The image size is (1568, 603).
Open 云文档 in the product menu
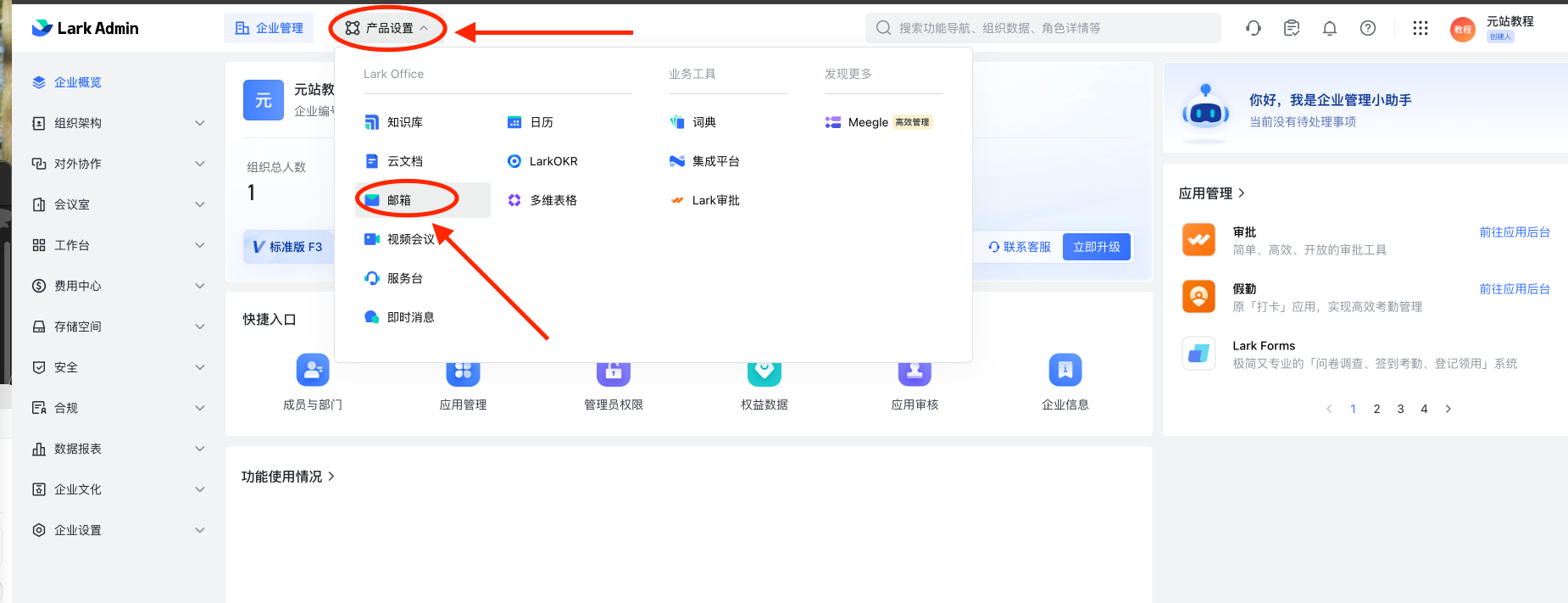(393, 161)
